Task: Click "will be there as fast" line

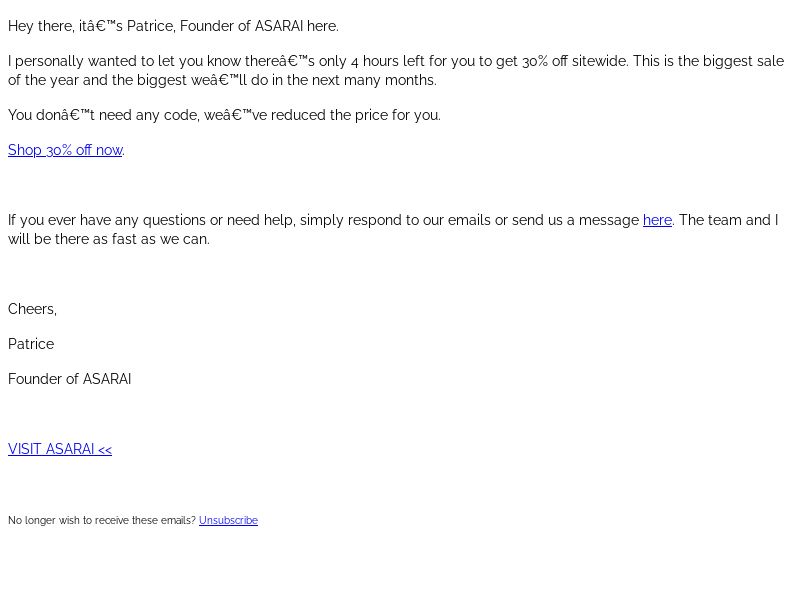Action: 109,239
